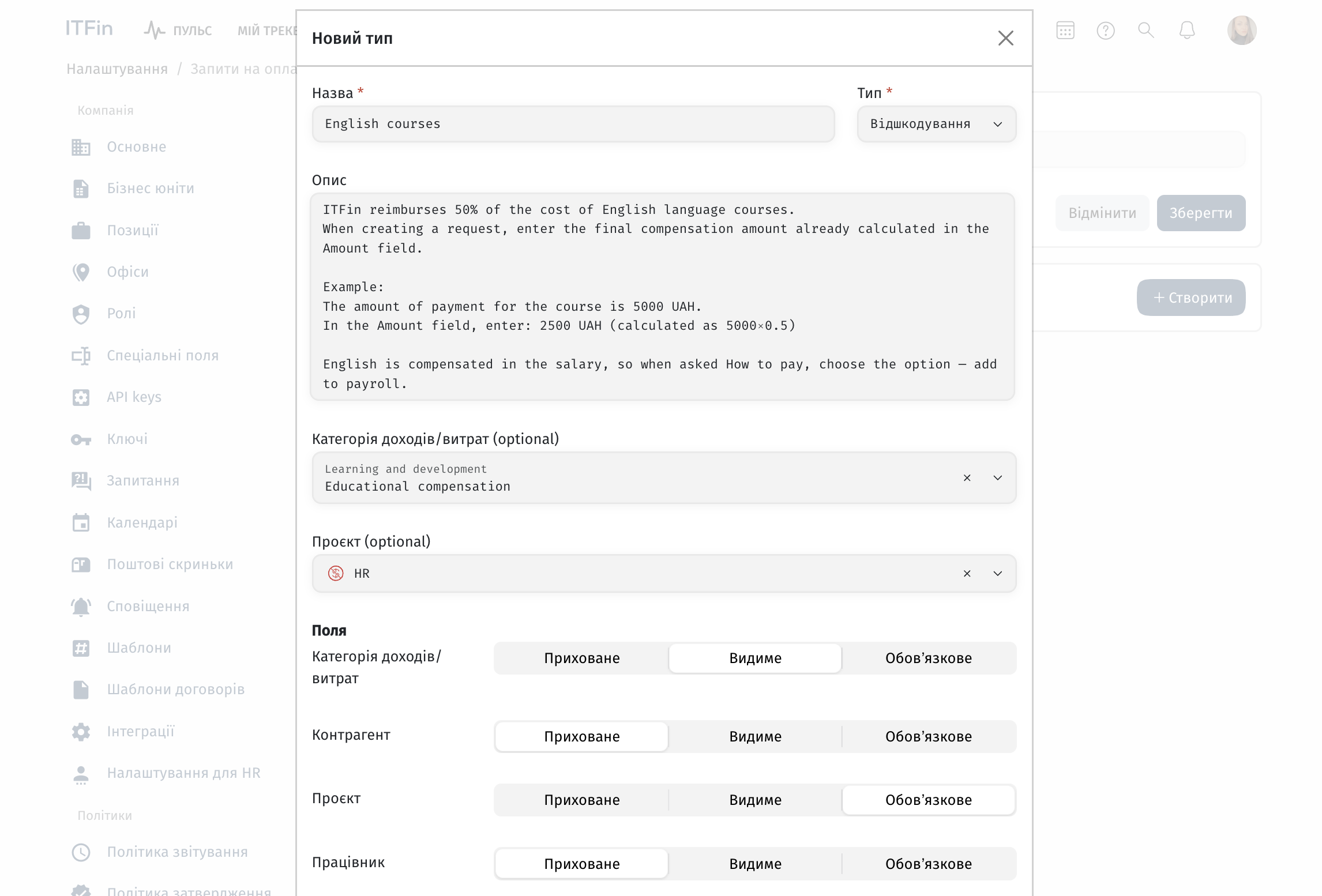The width and height of the screenshot is (1322, 896).
Task: Click the search magnifier icon
Action: pyautogui.click(x=1146, y=30)
